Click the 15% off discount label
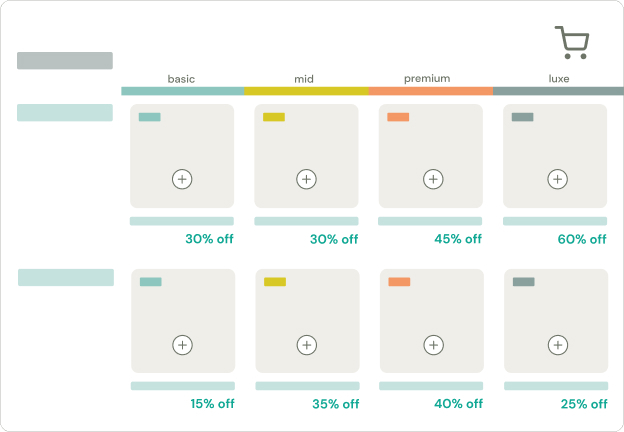Image resolution: width=624 pixels, height=432 pixels. (212, 404)
